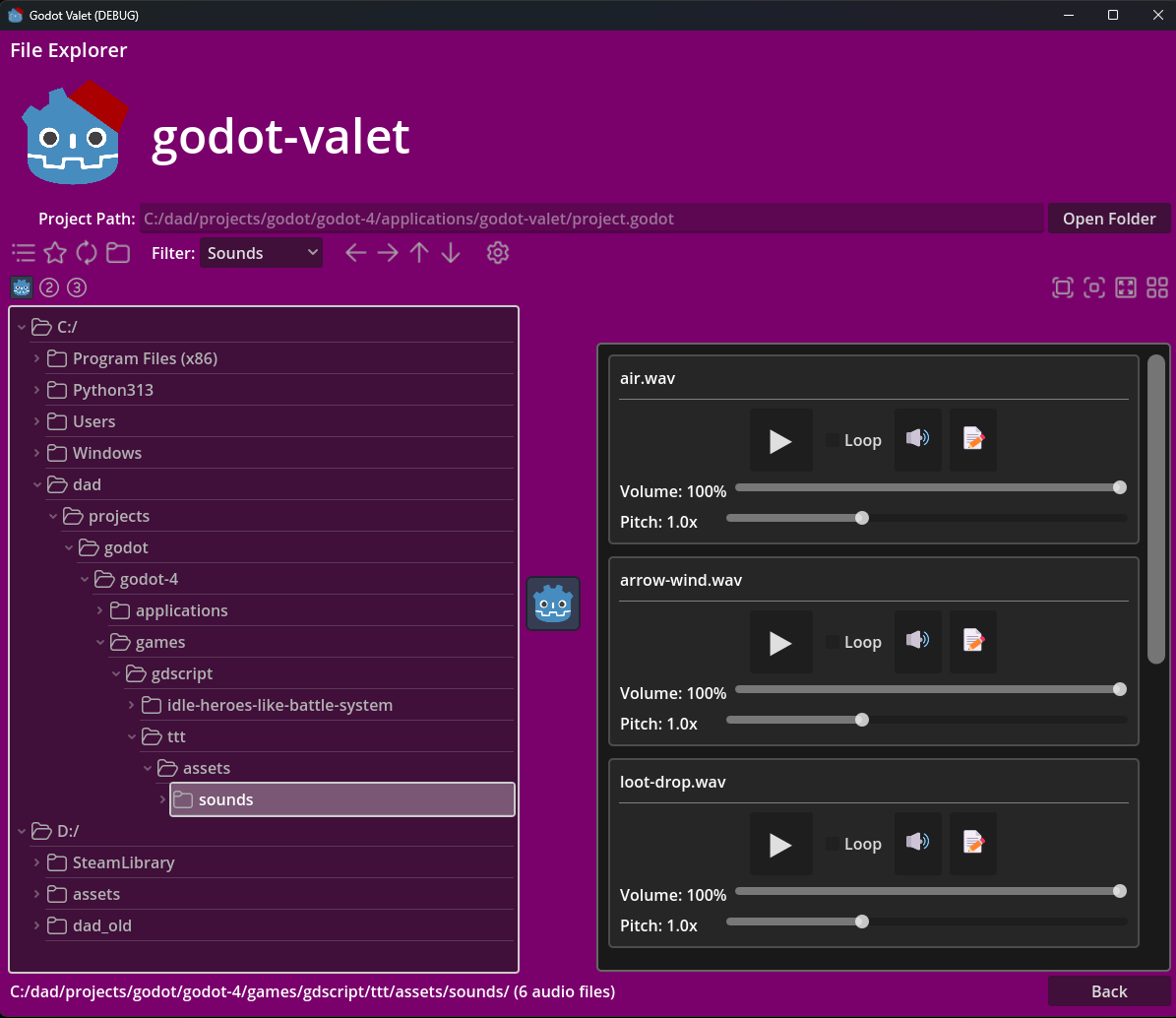Image resolution: width=1176 pixels, height=1018 pixels.
Task: Play loot-drop.wav
Action: (x=780, y=844)
